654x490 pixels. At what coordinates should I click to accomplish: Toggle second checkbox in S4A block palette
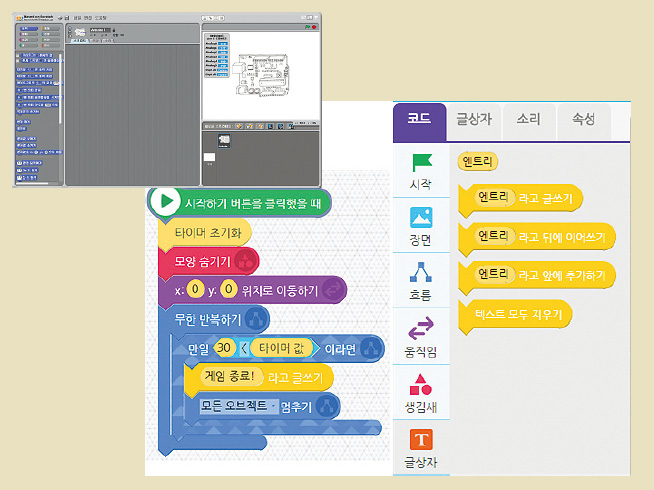[18, 61]
